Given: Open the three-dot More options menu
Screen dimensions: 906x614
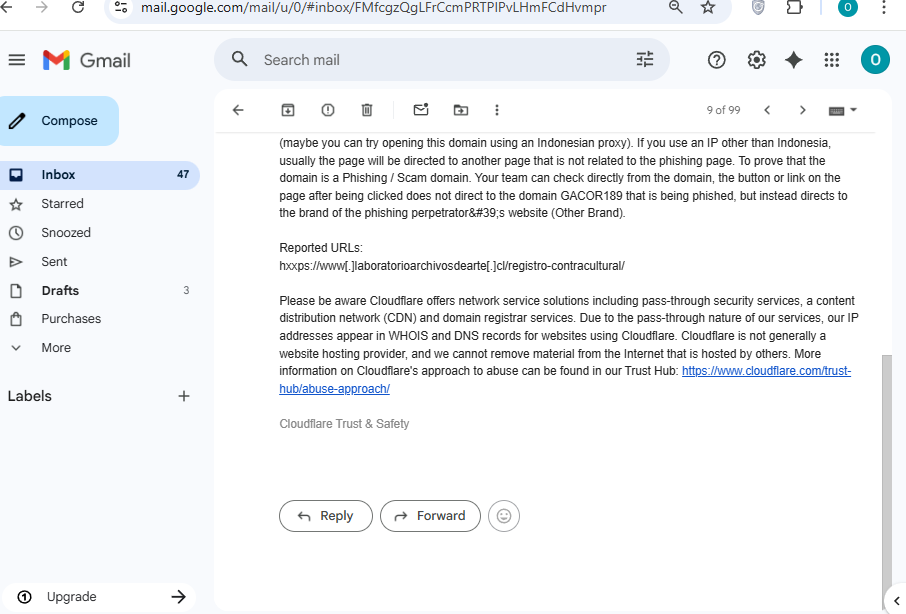Looking at the screenshot, I should pos(497,110).
